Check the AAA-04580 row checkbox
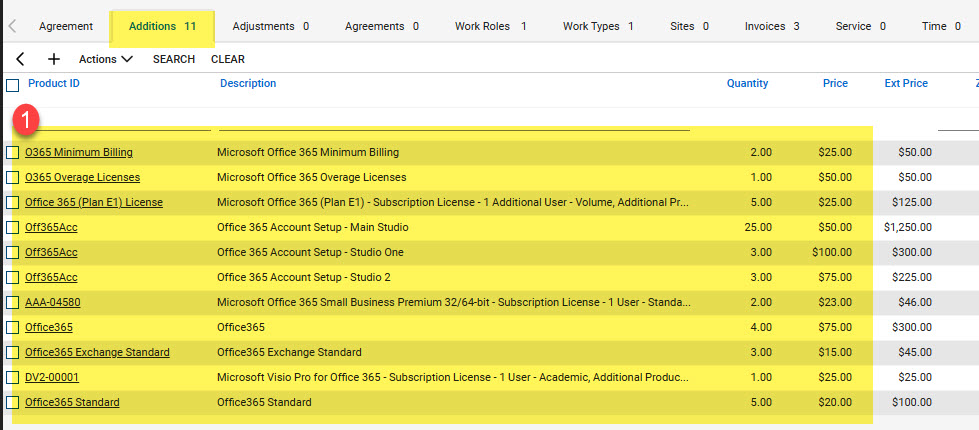Viewport: 979px width, 430px height. (x=12, y=302)
